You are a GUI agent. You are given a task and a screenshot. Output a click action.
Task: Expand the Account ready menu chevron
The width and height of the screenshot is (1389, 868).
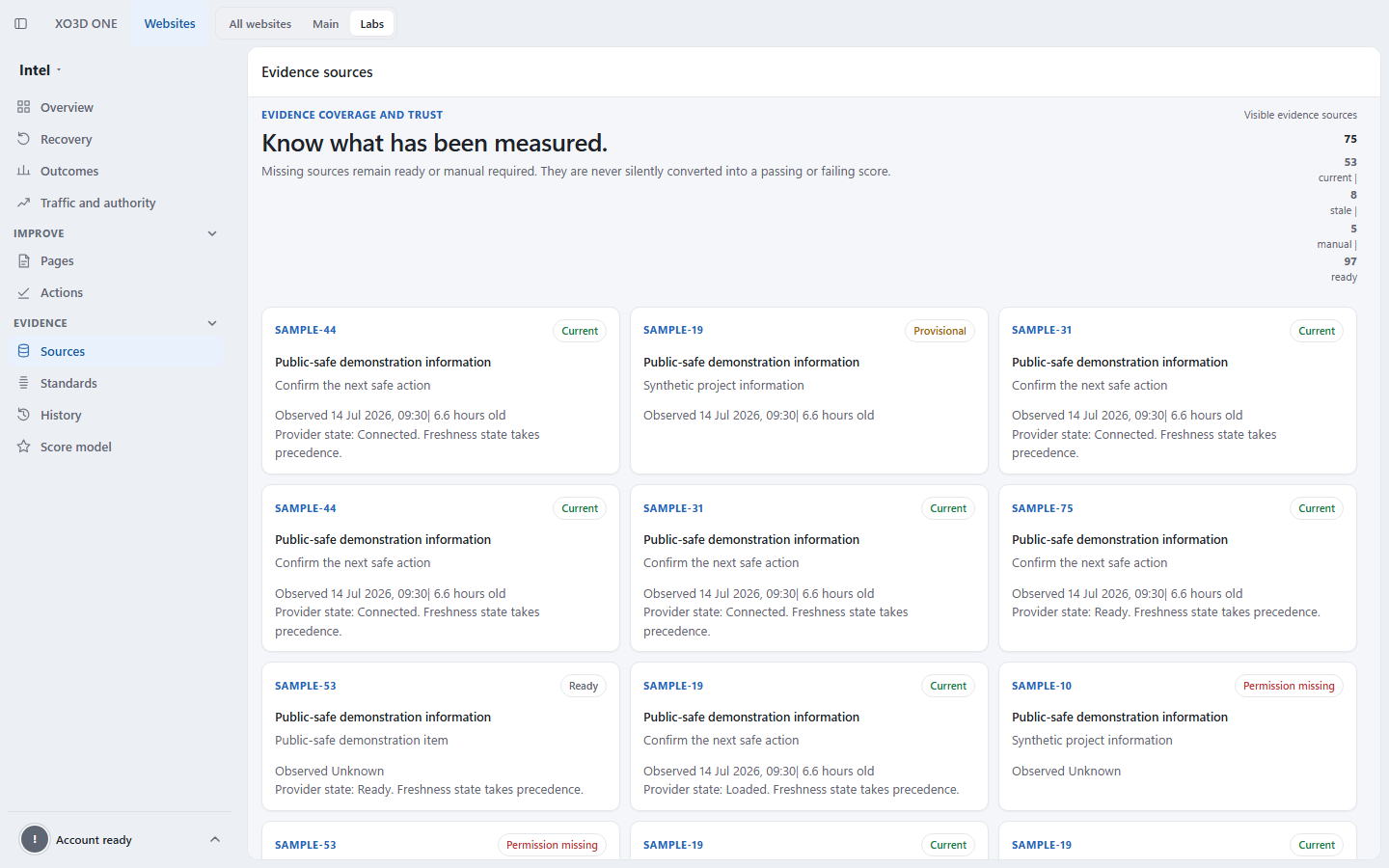click(x=215, y=840)
